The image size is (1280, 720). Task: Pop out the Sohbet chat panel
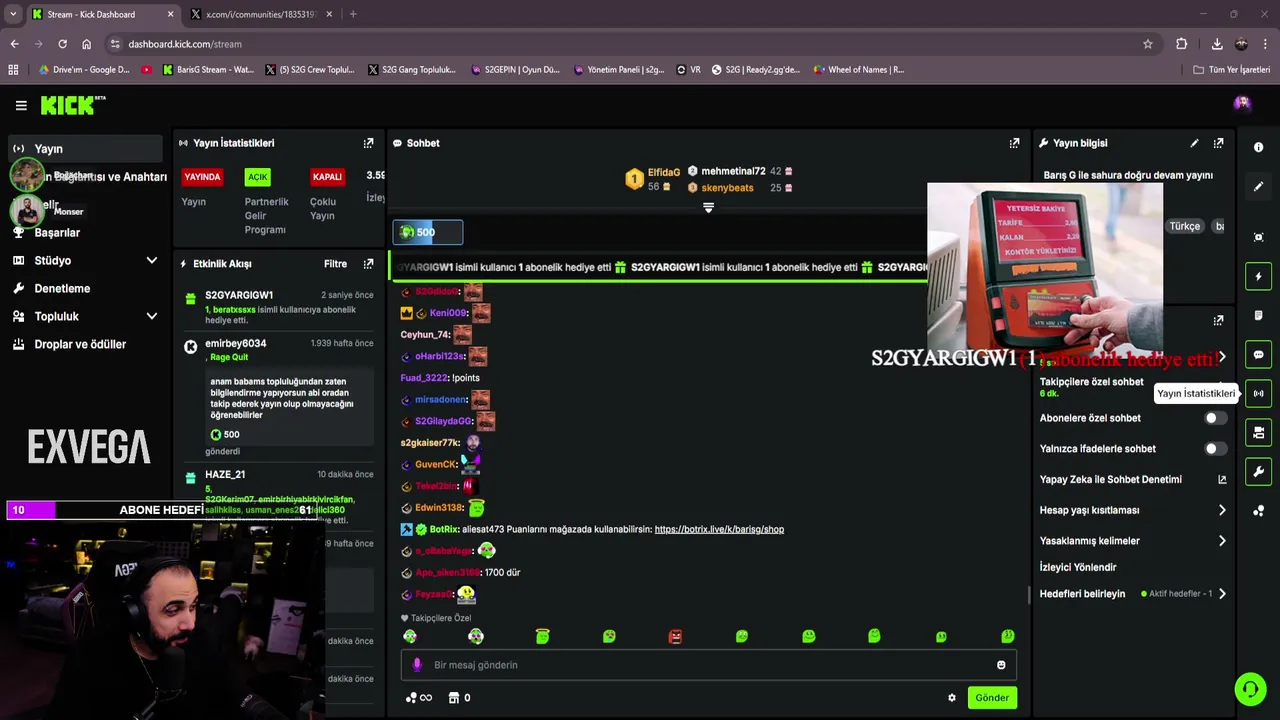[1014, 143]
